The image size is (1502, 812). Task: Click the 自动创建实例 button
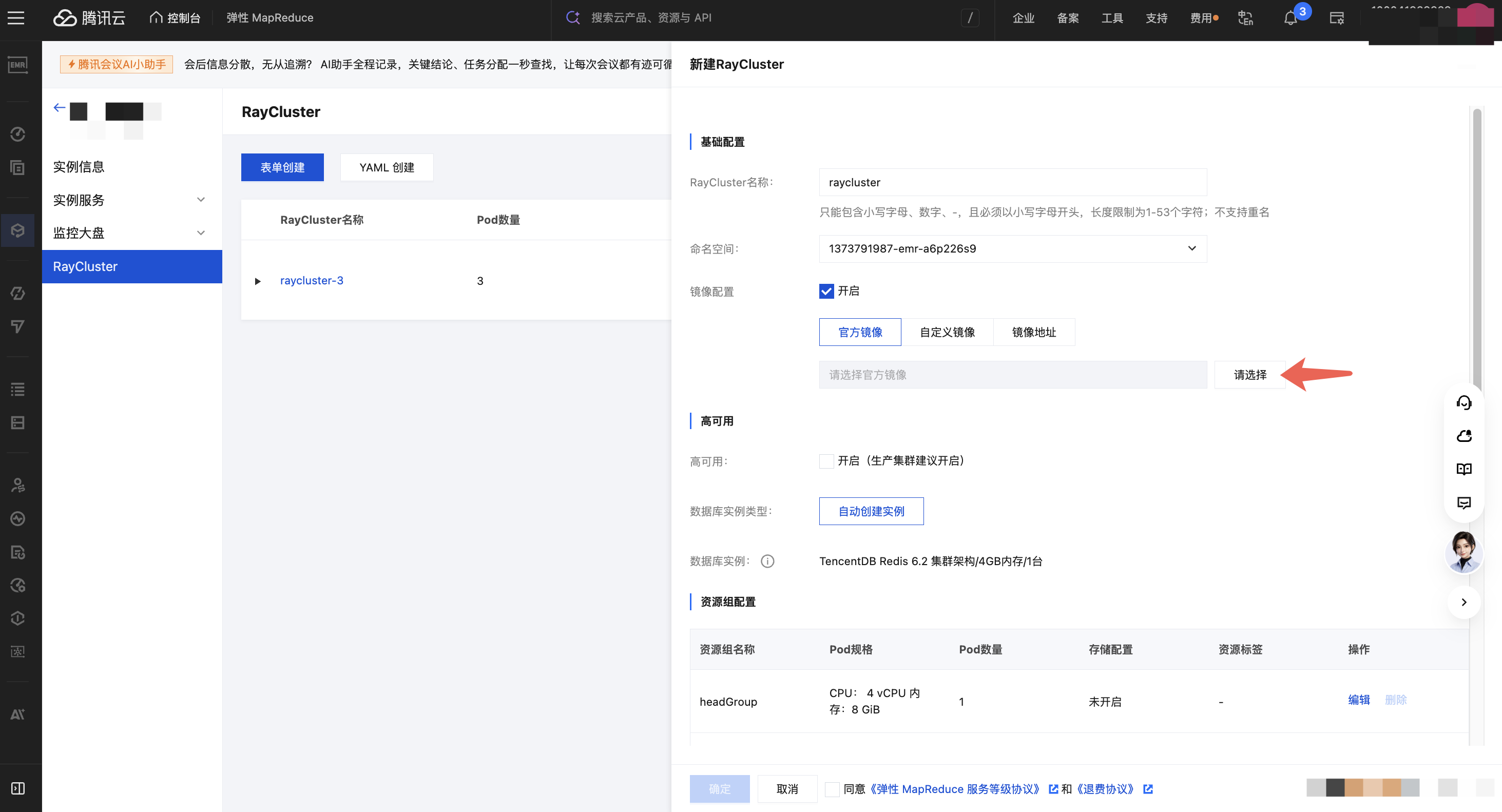pos(871,511)
